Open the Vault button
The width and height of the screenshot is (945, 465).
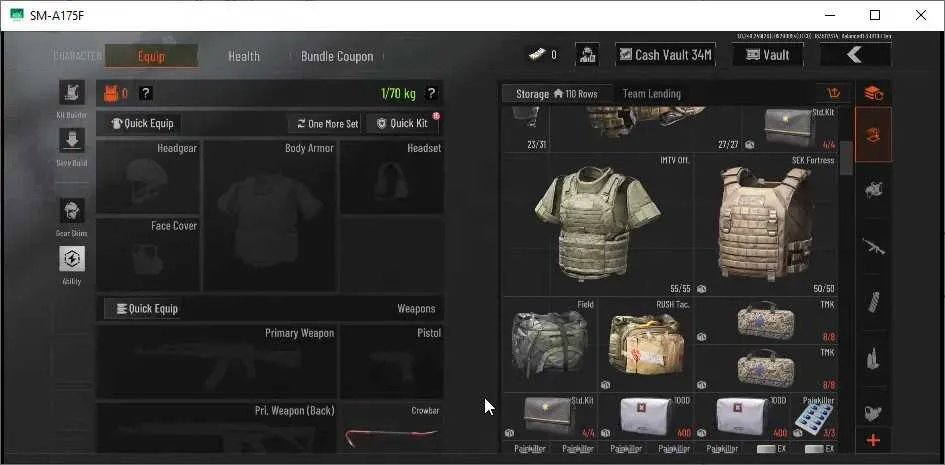click(x=767, y=55)
